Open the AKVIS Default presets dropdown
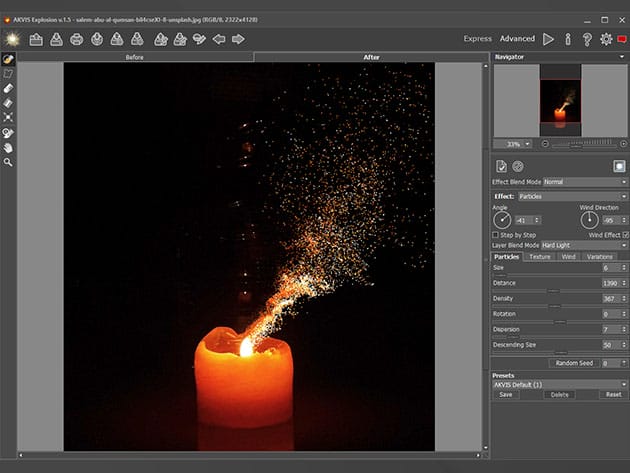630x473 pixels. click(559, 384)
